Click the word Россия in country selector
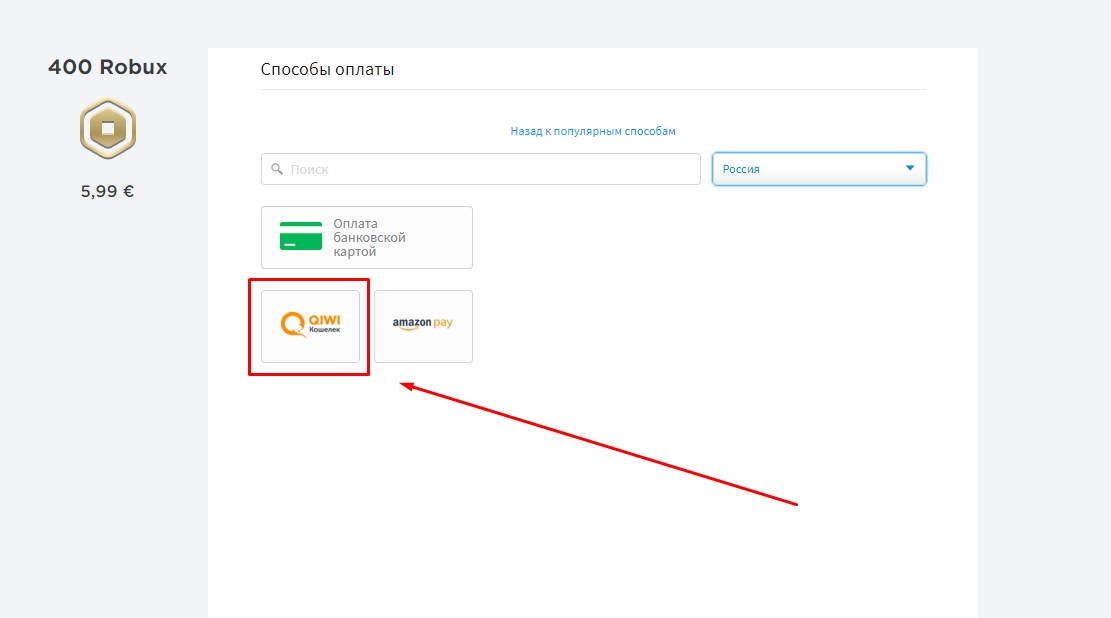Viewport: 1111px width, 618px height. 741,169
